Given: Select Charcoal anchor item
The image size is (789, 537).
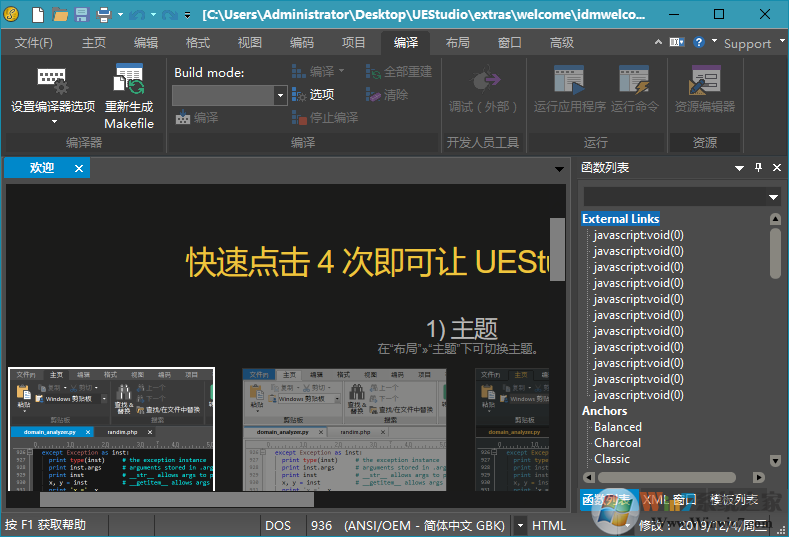Looking at the screenshot, I should 617,443.
